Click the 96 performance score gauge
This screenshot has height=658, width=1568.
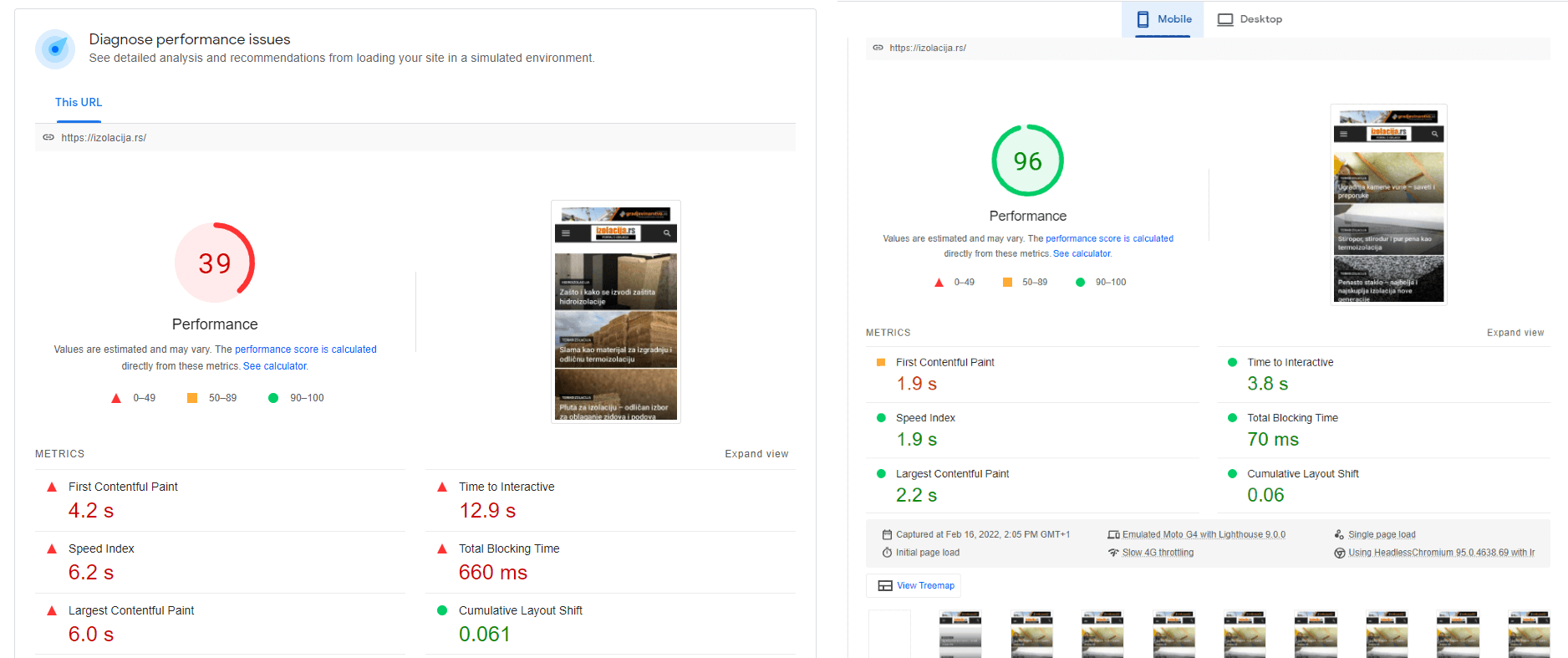pos(1027,161)
